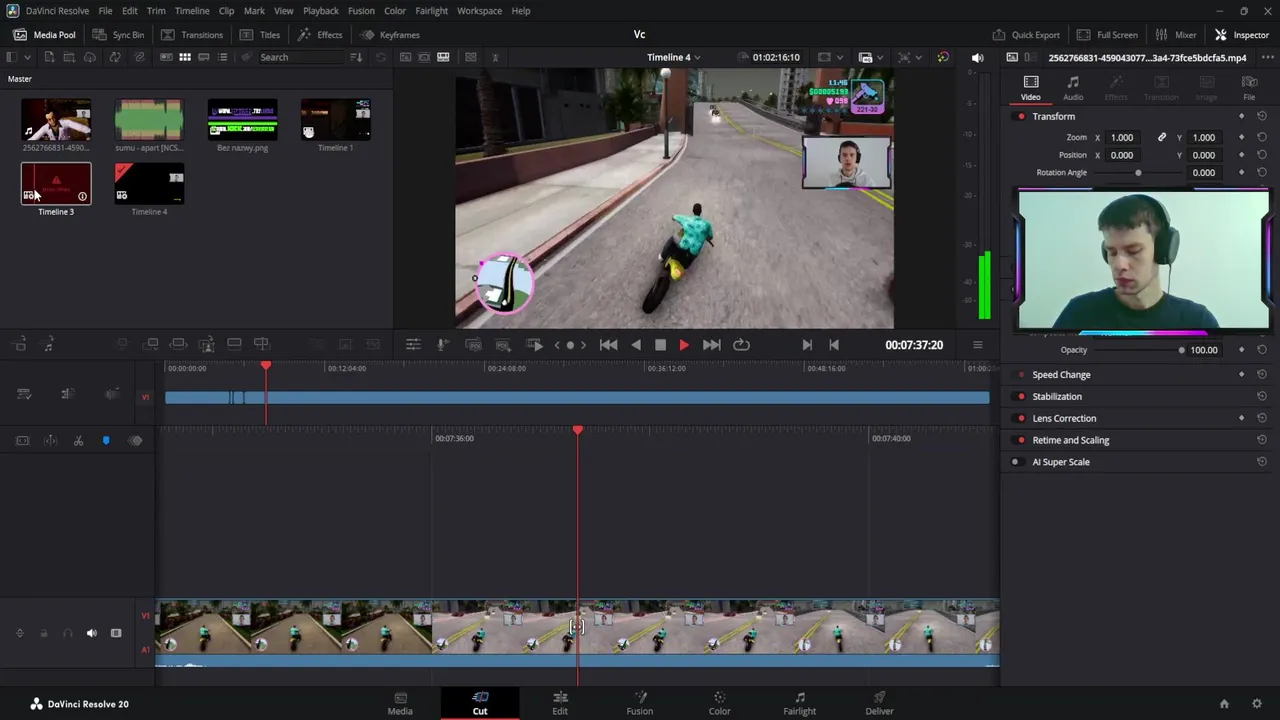Switch media pool to thumbnail grid view

[185, 57]
